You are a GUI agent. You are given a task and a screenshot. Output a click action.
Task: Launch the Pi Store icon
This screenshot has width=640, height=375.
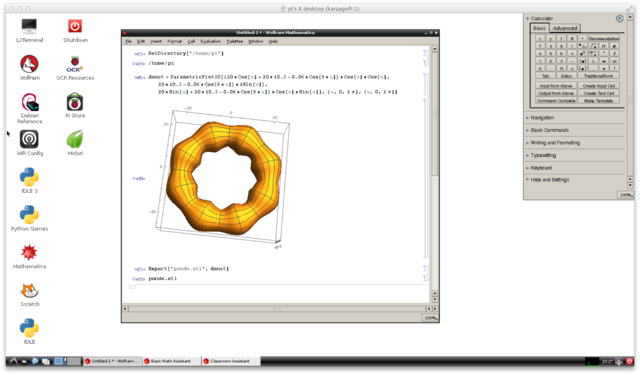(75, 105)
